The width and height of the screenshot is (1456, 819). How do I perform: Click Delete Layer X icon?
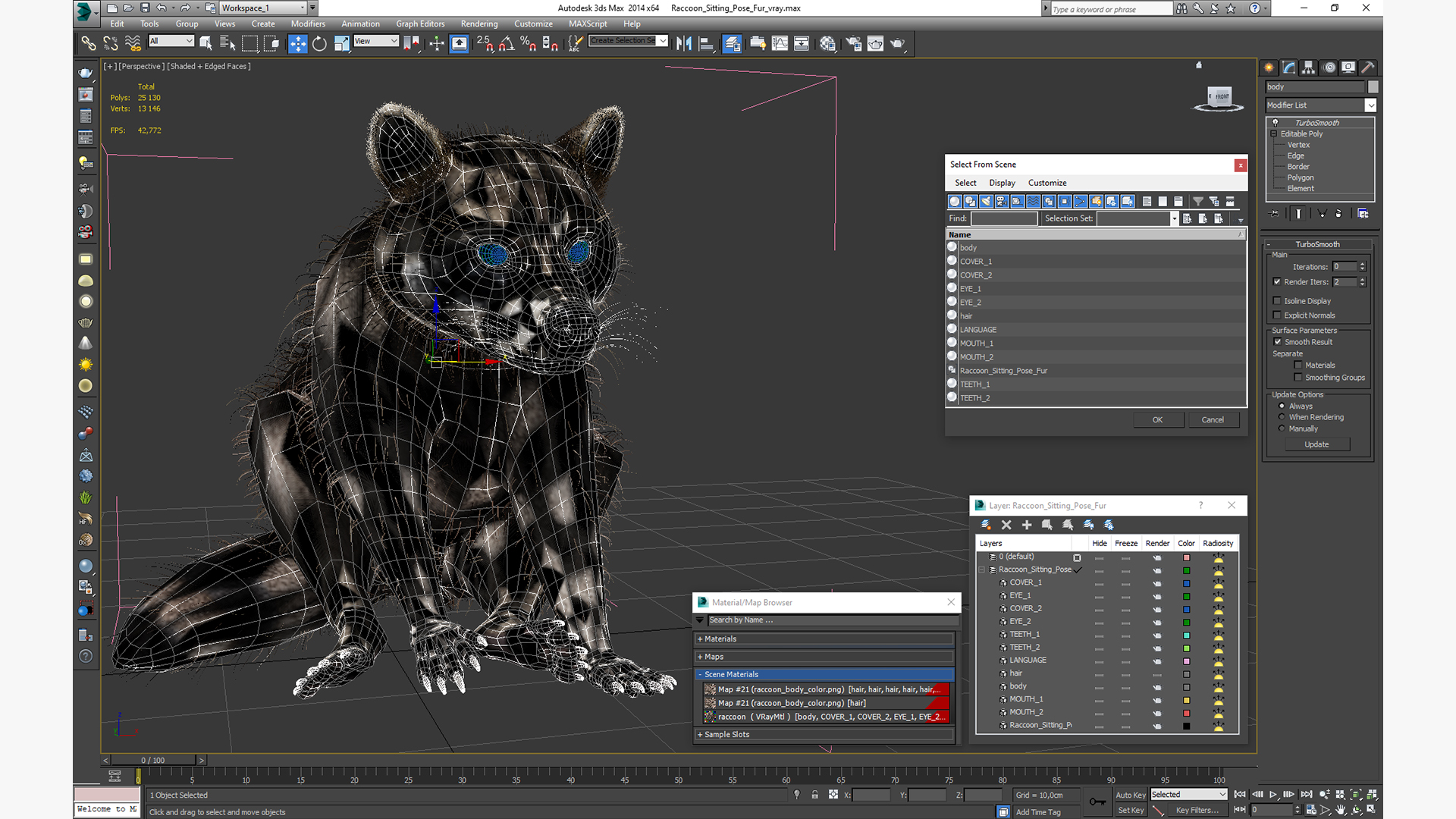tap(1006, 525)
